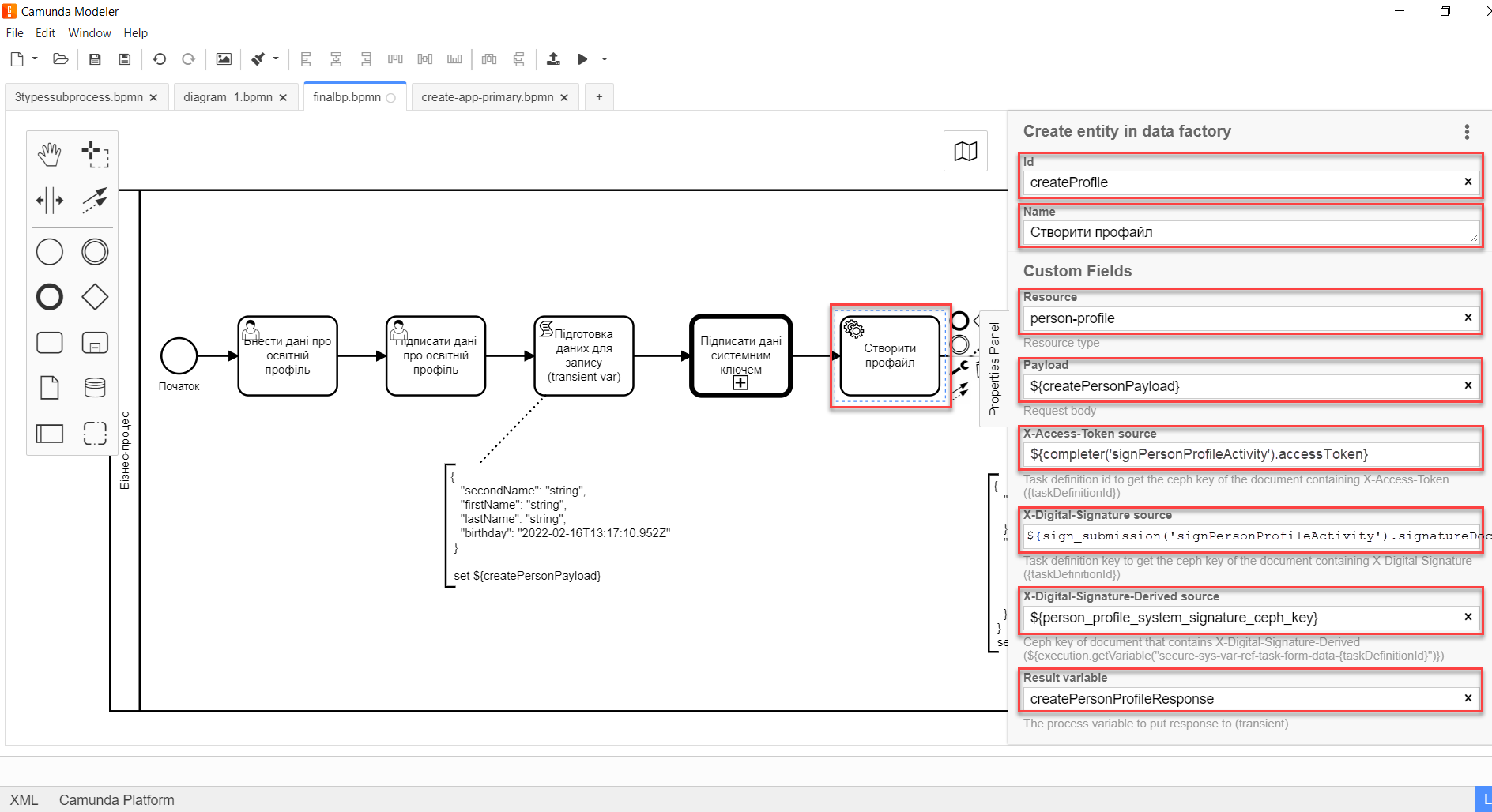Open a diagram file from disk

pos(61,59)
